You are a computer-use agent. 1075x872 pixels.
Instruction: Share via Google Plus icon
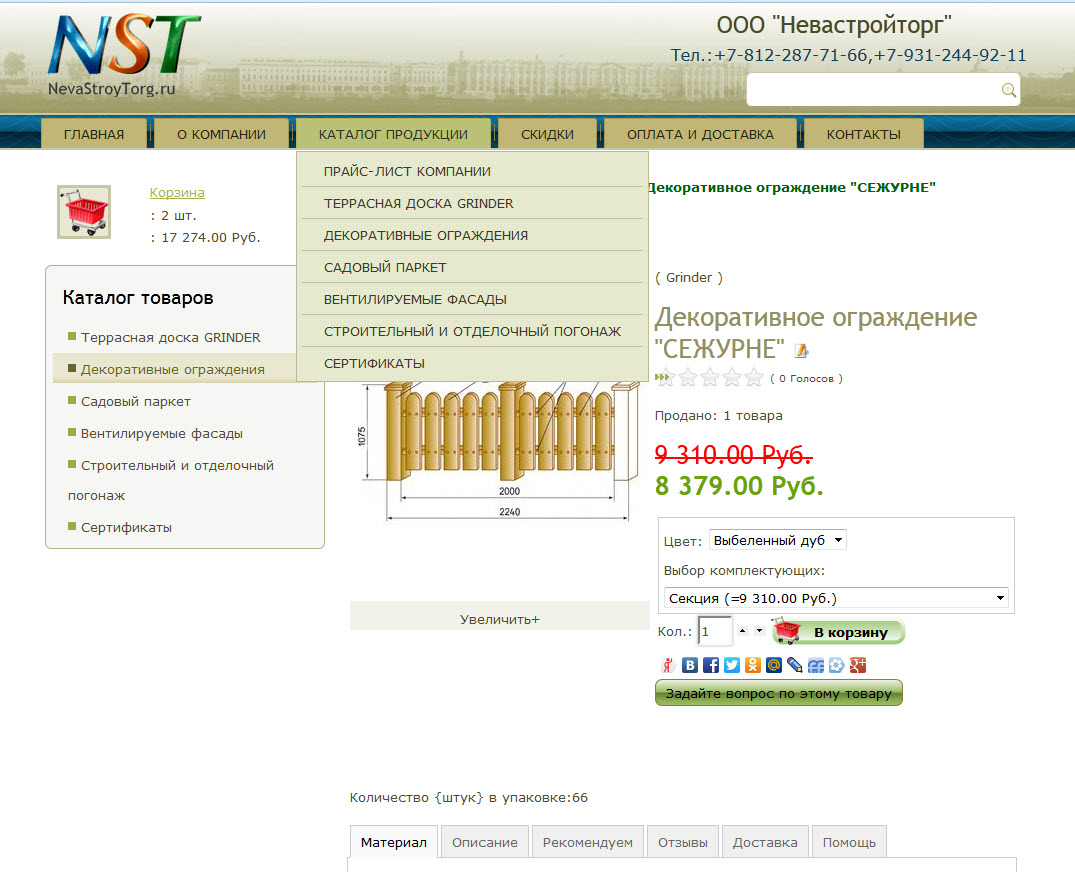pos(858,665)
